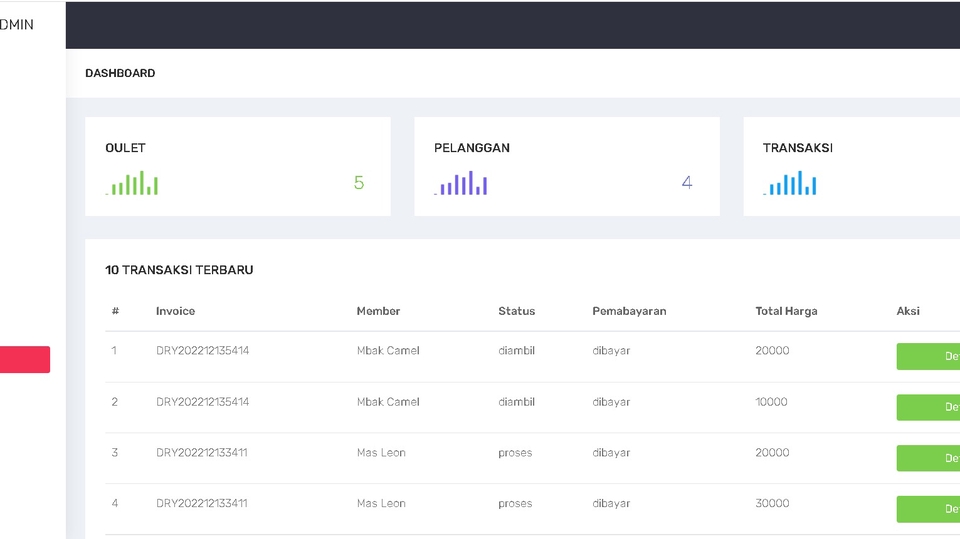The width and height of the screenshot is (960, 539).
Task: Click the # column header
Action: pyautogui.click(x=115, y=311)
